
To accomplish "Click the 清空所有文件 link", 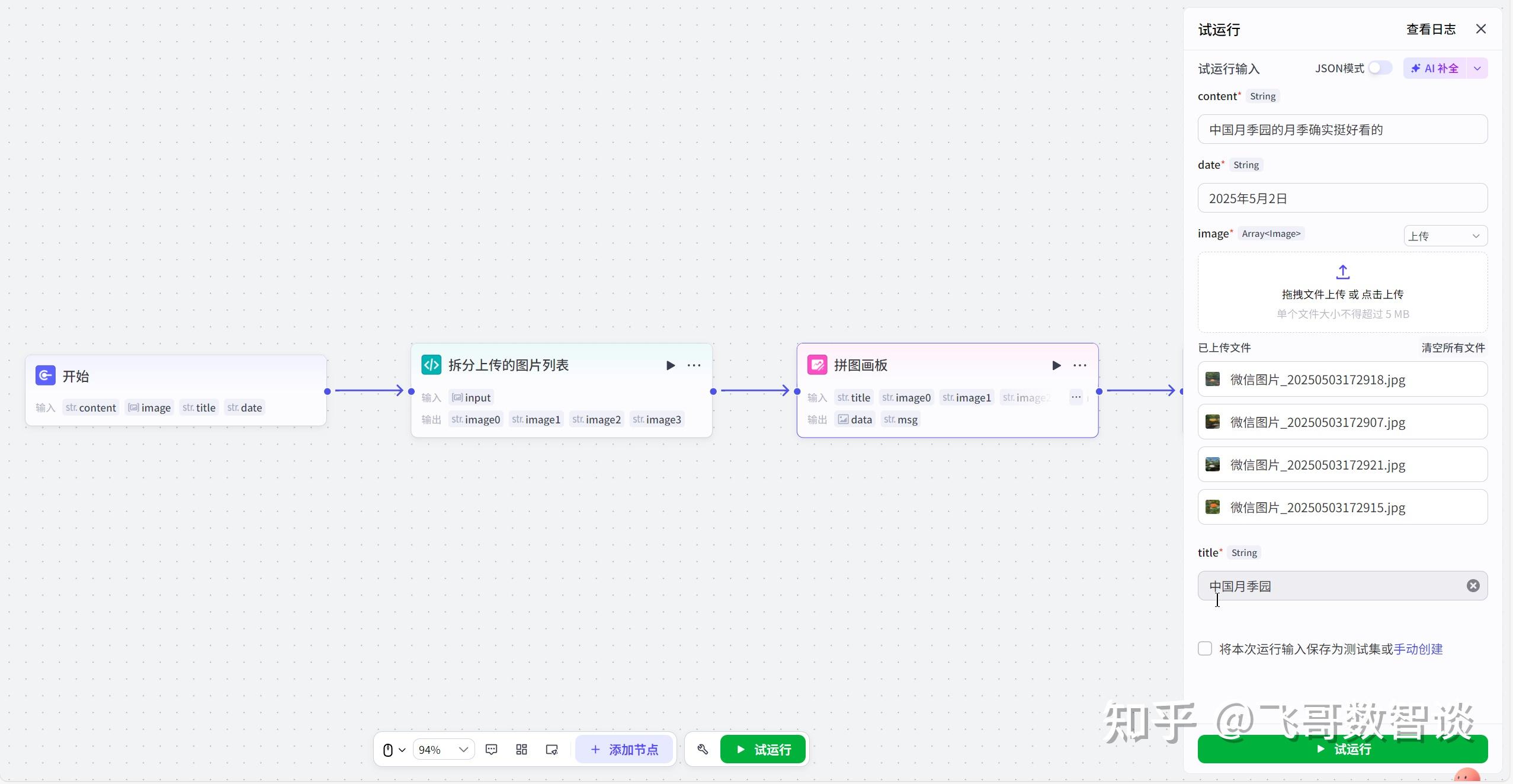I will [x=1453, y=348].
